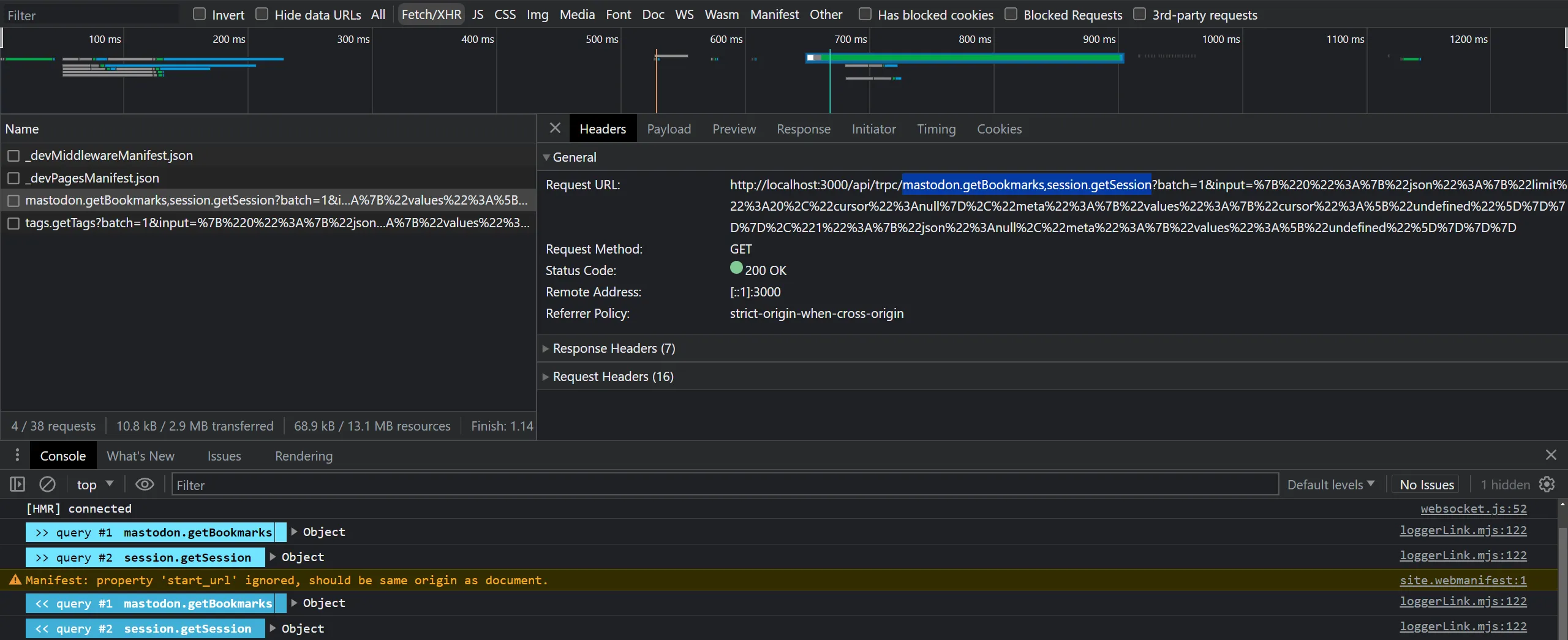Image resolution: width=1568 pixels, height=640 pixels.
Task: Open the Initiator tab
Action: [x=873, y=129]
